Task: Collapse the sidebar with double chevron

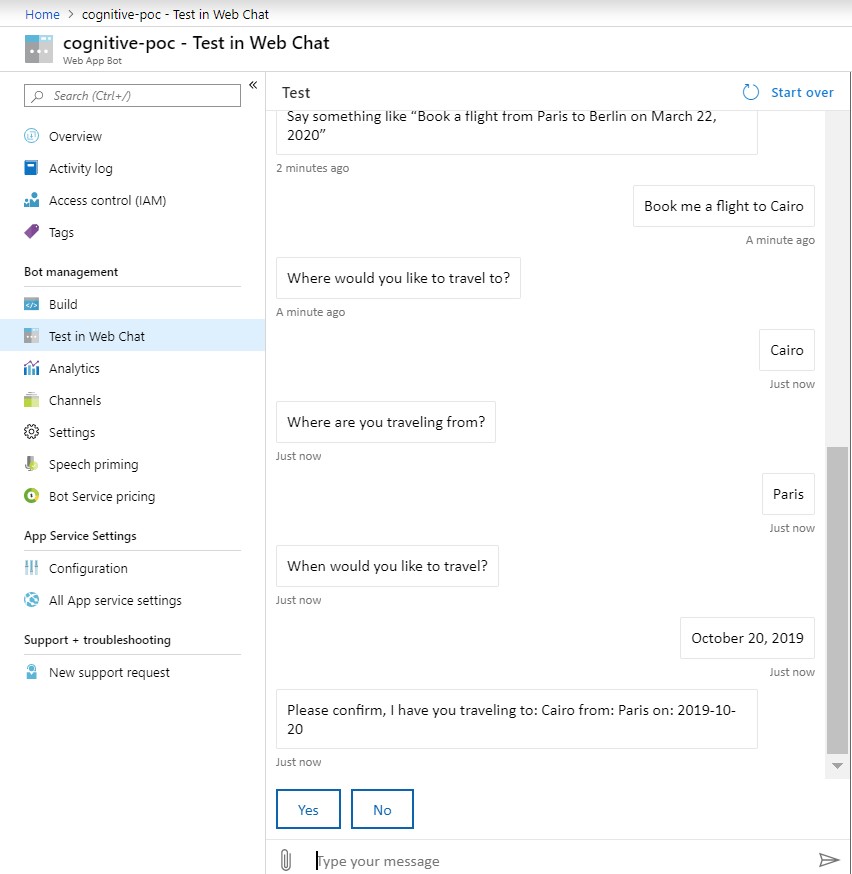Action: point(253,85)
